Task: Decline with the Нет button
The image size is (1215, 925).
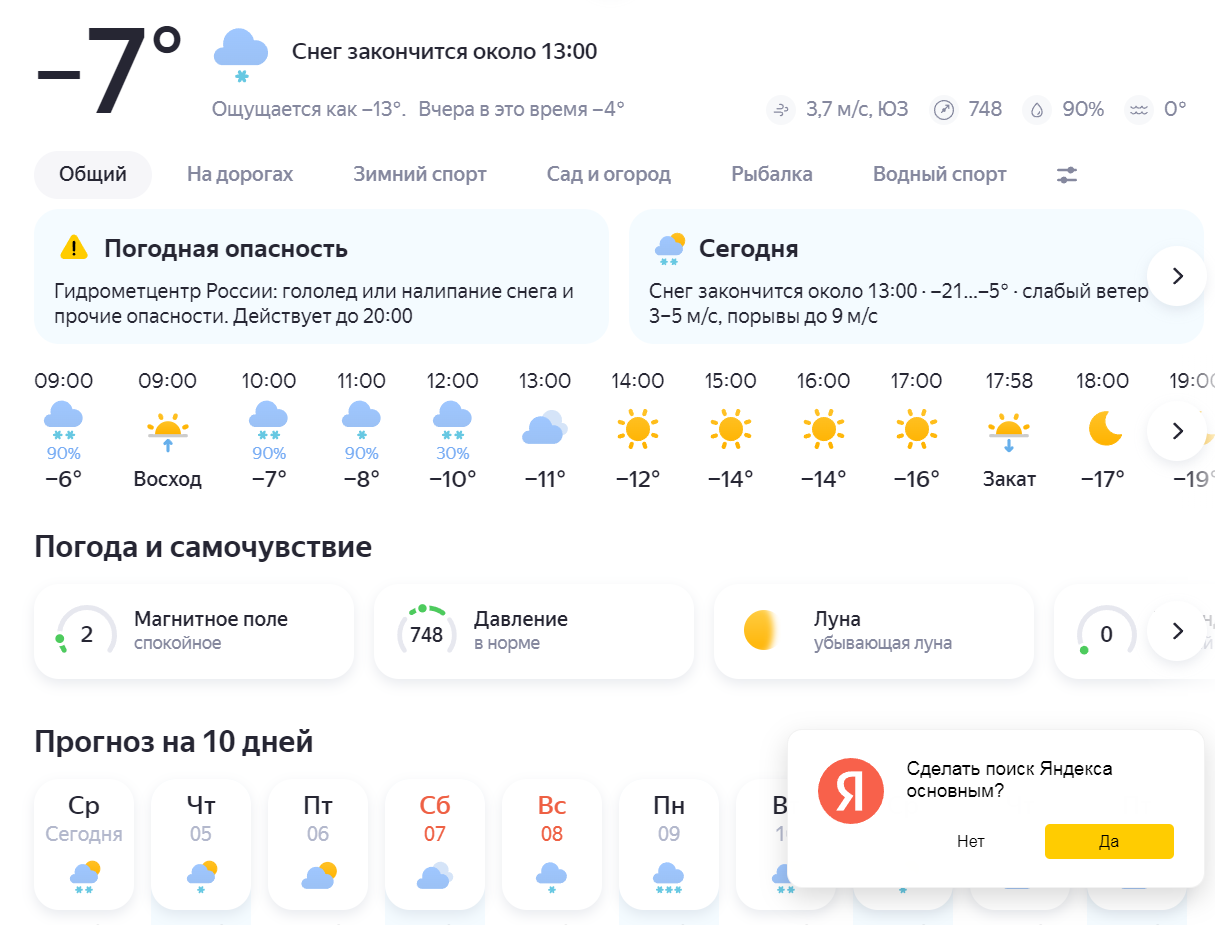Action: [x=970, y=842]
